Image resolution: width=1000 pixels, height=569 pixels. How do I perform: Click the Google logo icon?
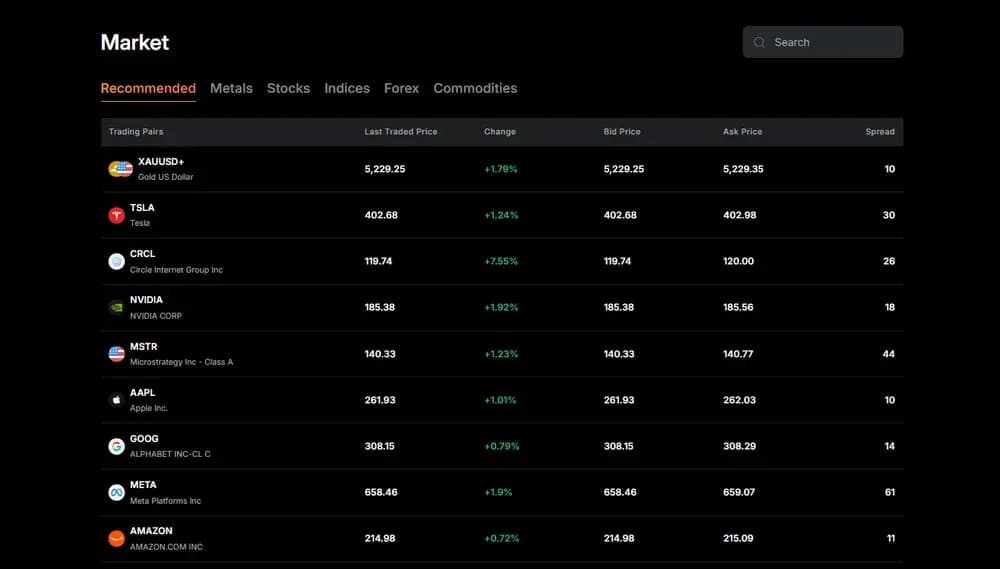[116, 446]
